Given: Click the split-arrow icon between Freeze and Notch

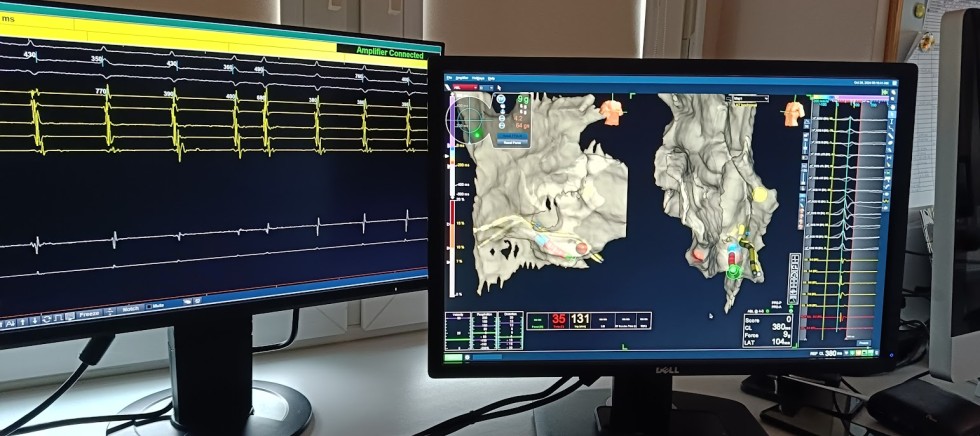Looking at the screenshot, I should click(110, 311).
